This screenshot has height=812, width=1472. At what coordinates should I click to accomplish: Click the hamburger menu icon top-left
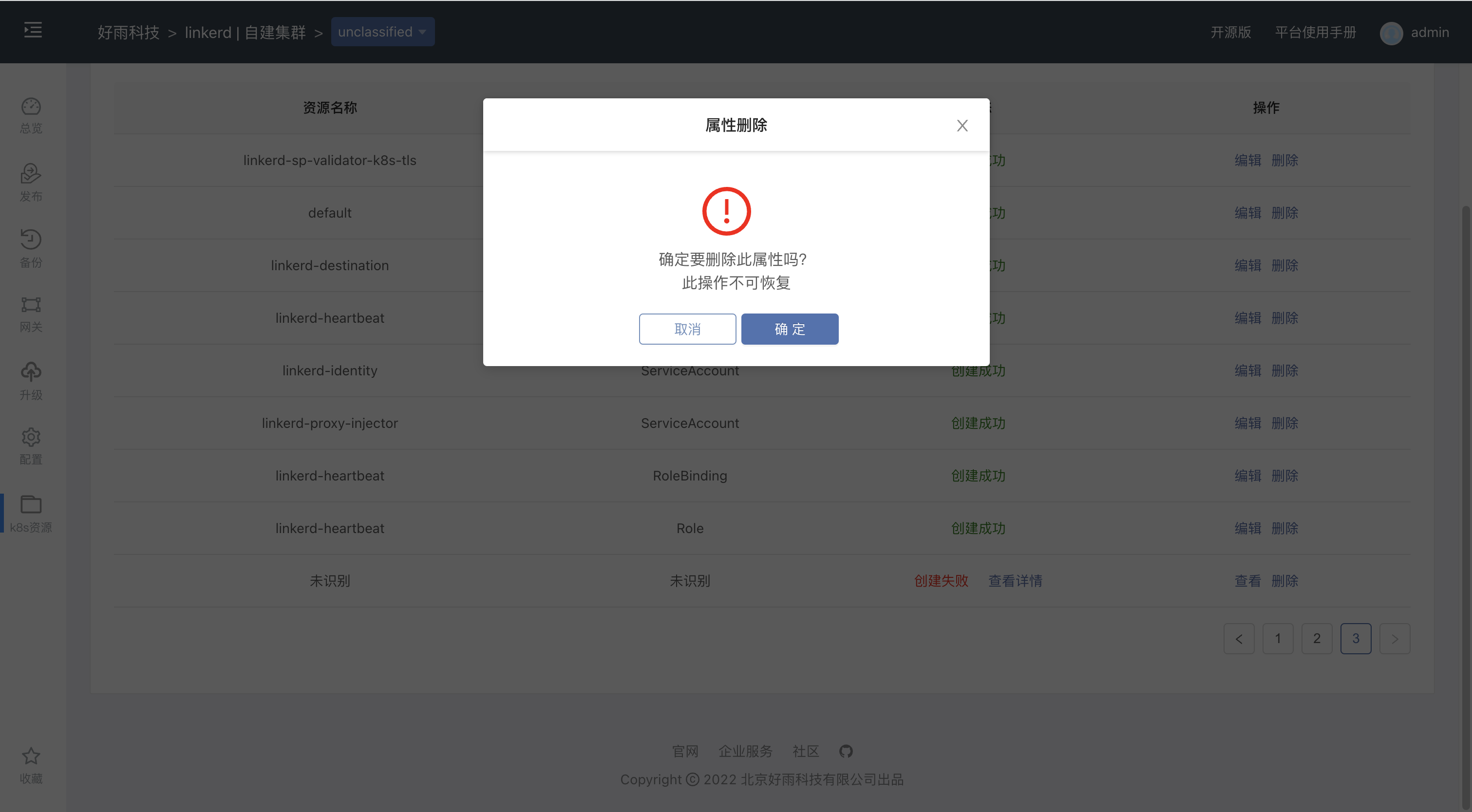point(33,30)
